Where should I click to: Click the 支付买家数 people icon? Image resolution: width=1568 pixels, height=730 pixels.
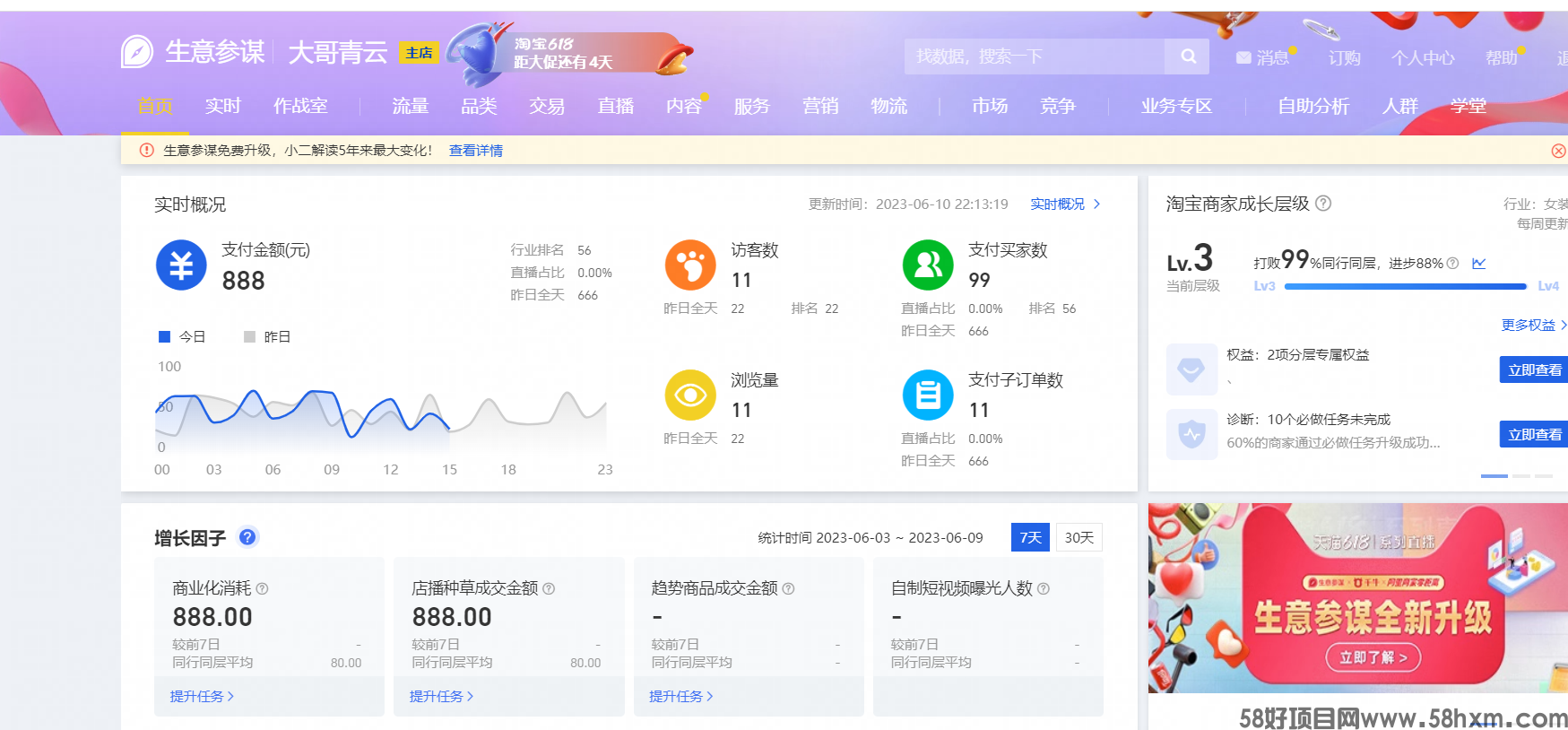click(x=928, y=265)
